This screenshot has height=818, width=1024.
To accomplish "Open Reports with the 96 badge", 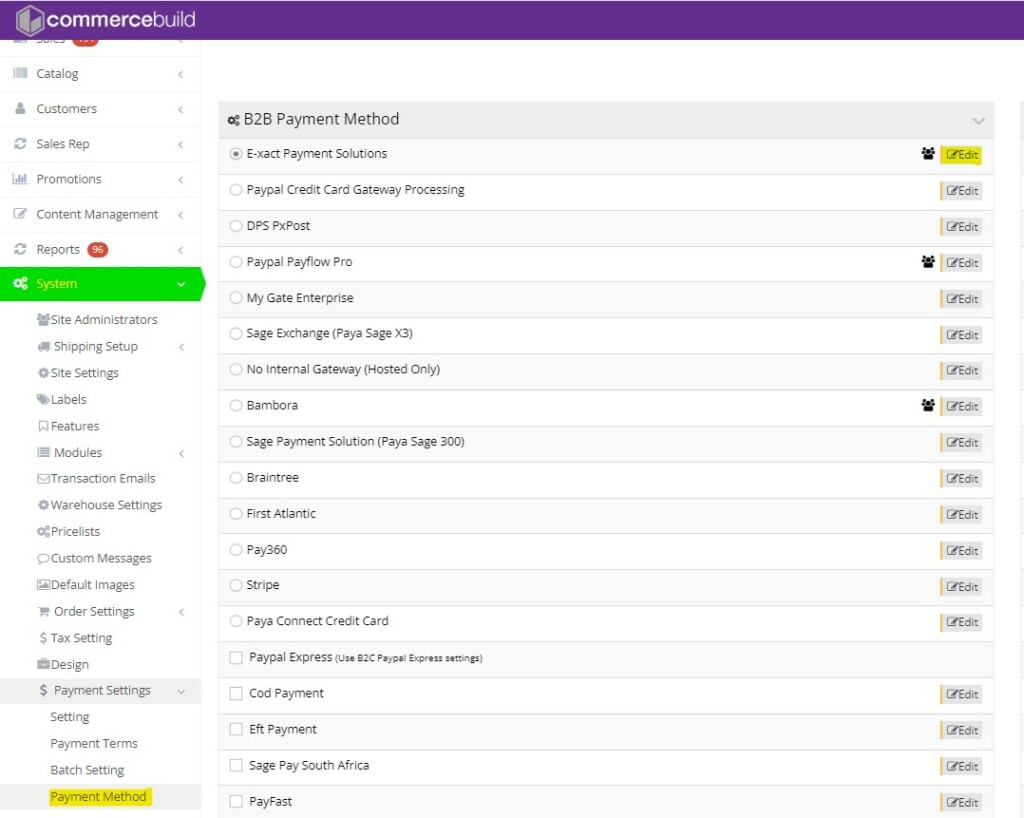I will pyautogui.click(x=58, y=249).
